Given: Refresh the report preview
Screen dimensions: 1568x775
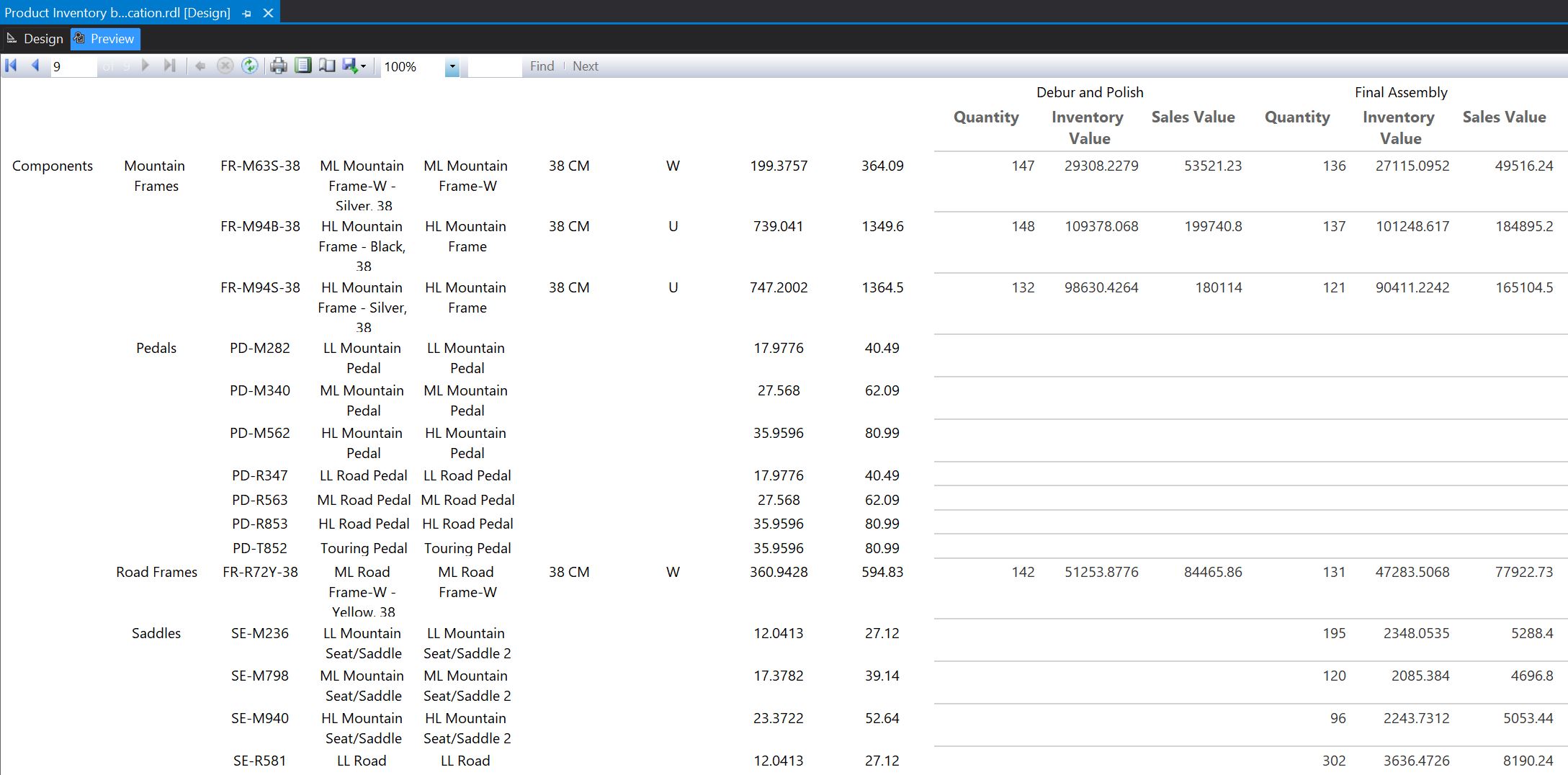Looking at the screenshot, I should click(x=250, y=66).
